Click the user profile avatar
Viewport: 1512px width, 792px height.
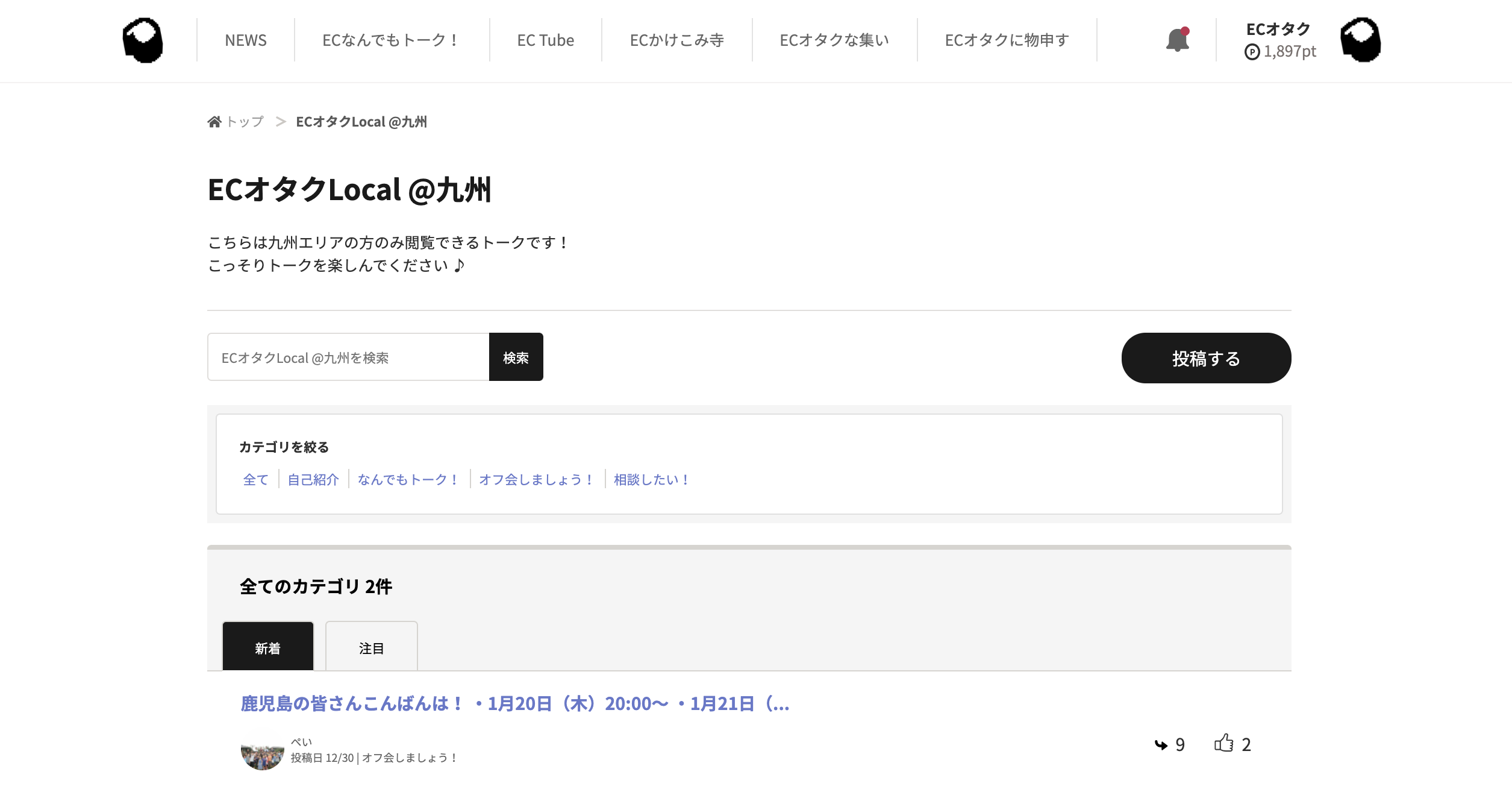pyautogui.click(x=1360, y=40)
